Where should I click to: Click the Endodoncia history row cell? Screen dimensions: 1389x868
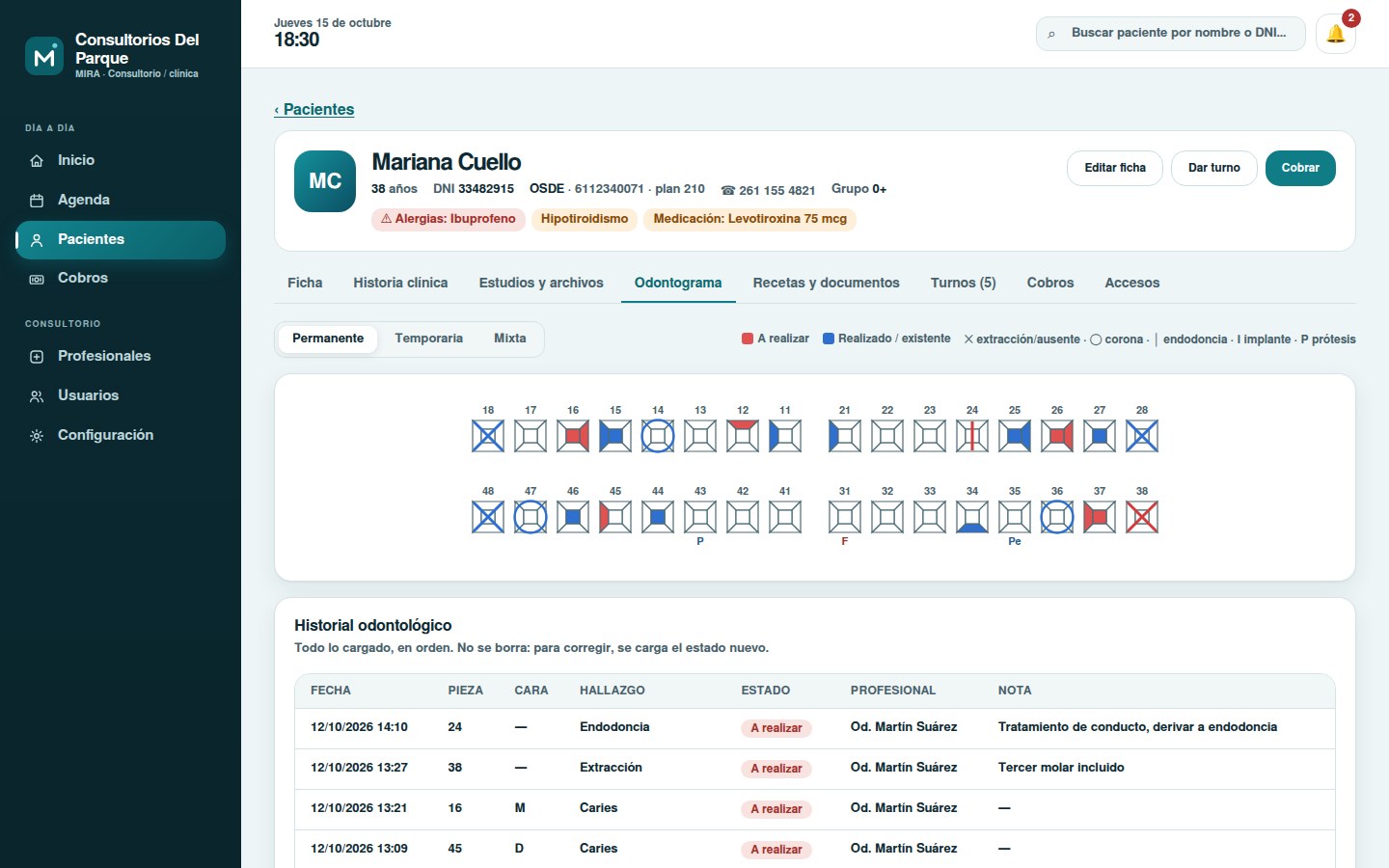point(614,727)
